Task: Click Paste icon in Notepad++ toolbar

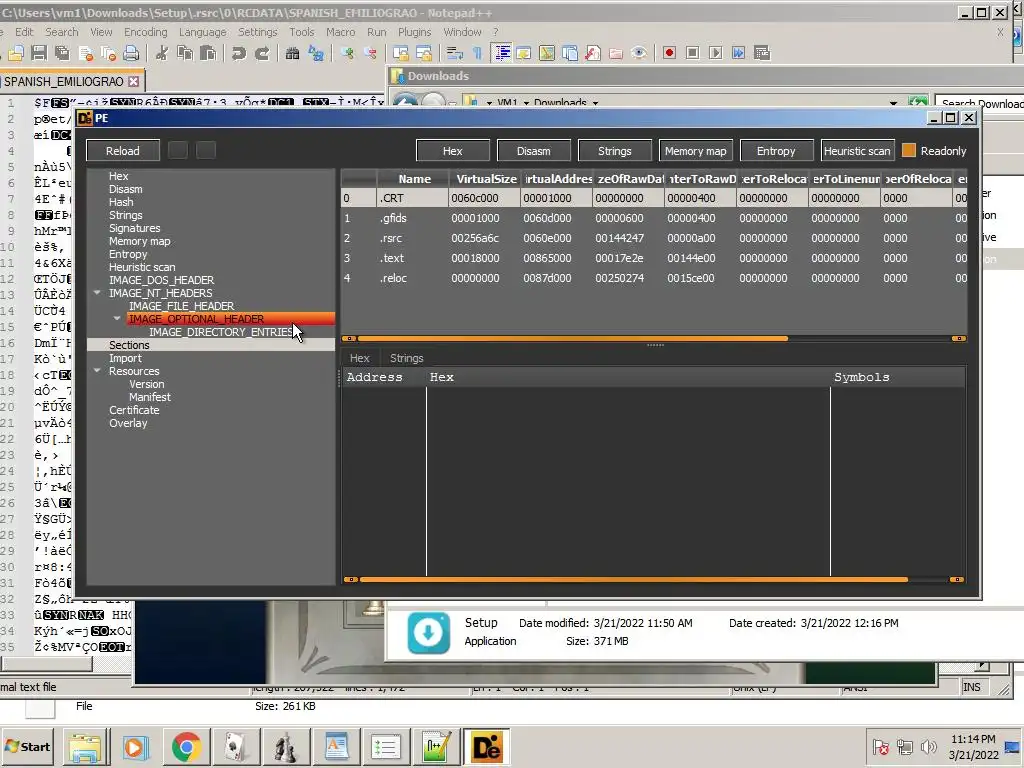Action: click(x=208, y=54)
